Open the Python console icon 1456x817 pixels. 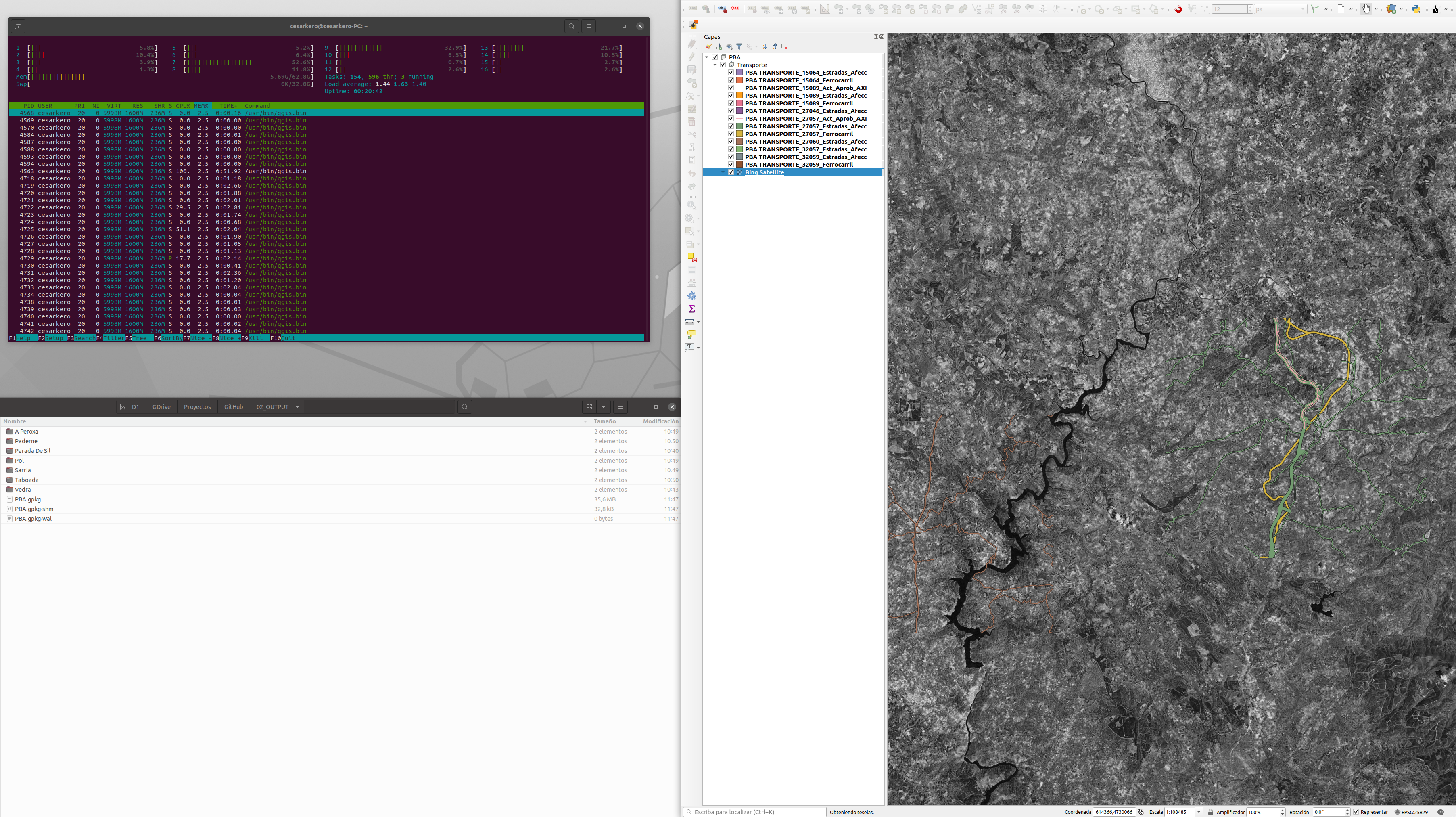[1416, 9]
